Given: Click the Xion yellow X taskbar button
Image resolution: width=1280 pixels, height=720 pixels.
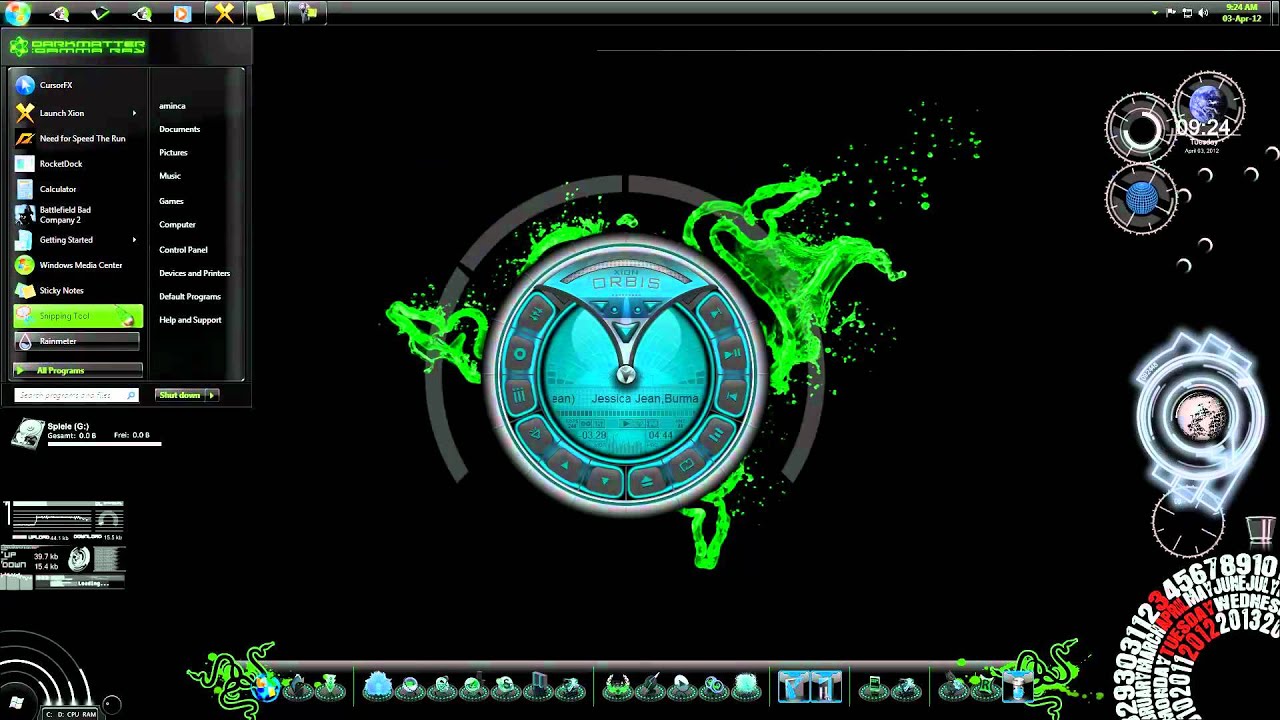Looking at the screenshot, I should [224, 13].
